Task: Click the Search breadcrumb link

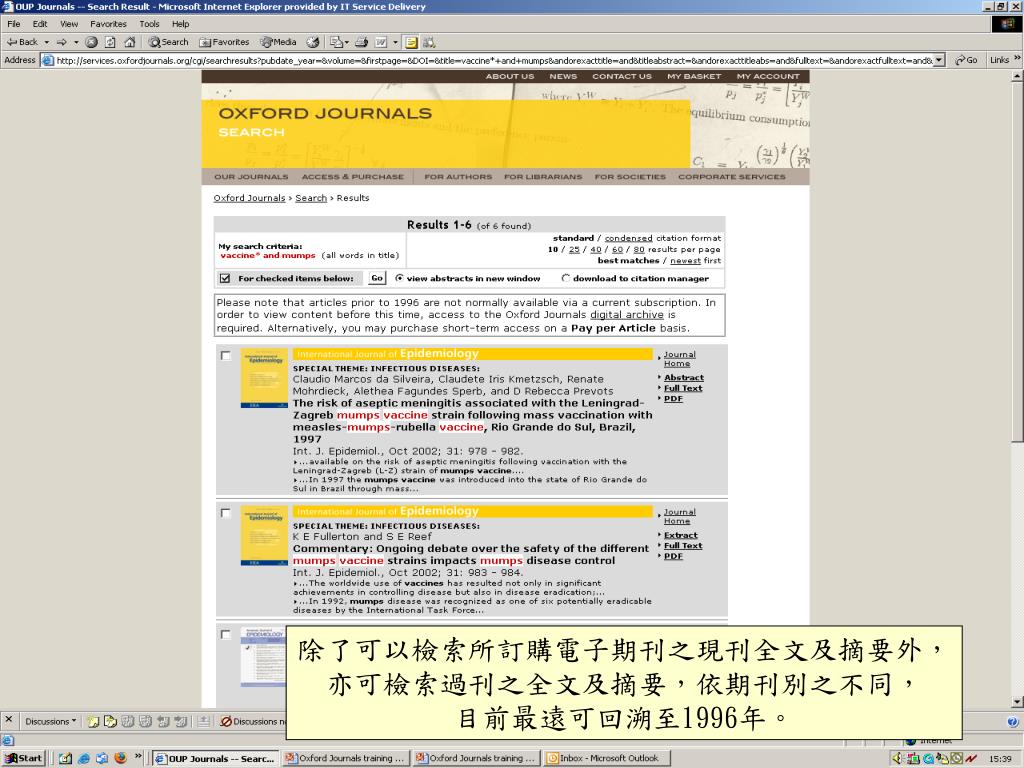Action: 311,198
